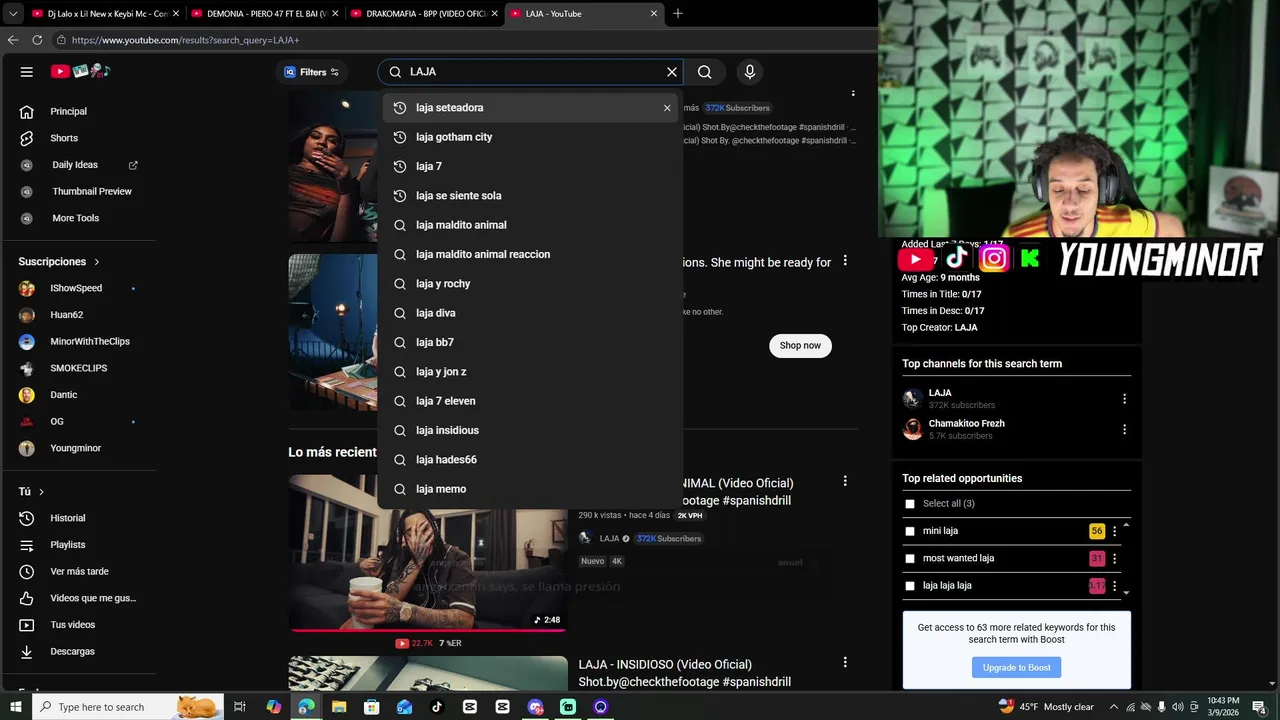Viewport: 1280px width, 720px height.
Task: Open liked videos (Videos que me gus...)
Action: 92,598
